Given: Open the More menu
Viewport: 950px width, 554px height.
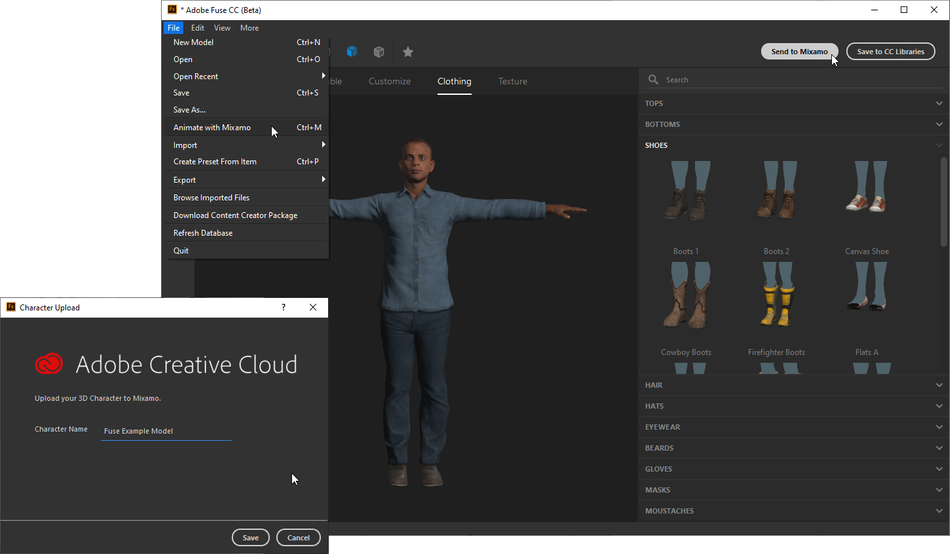Looking at the screenshot, I should (x=249, y=28).
